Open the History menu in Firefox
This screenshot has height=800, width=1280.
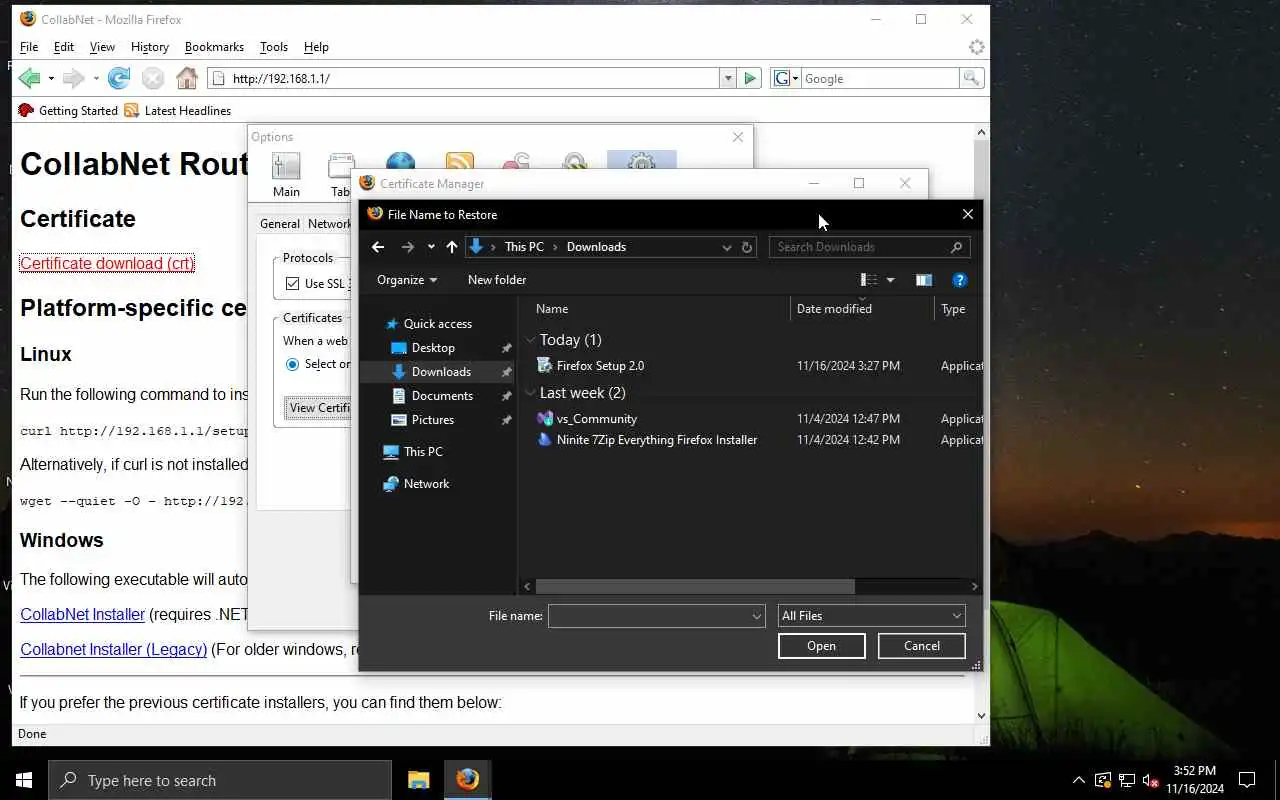click(149, 47)
